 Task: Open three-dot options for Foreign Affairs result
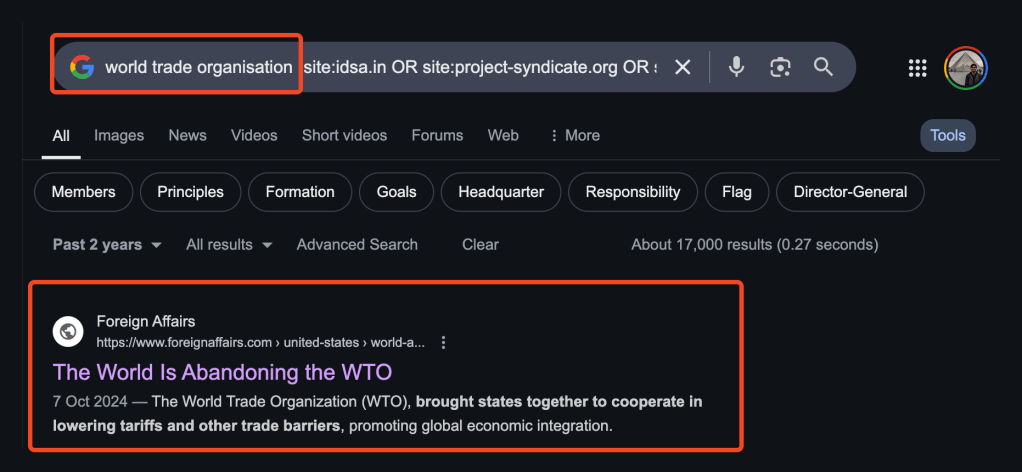click(x=444, y=342)
